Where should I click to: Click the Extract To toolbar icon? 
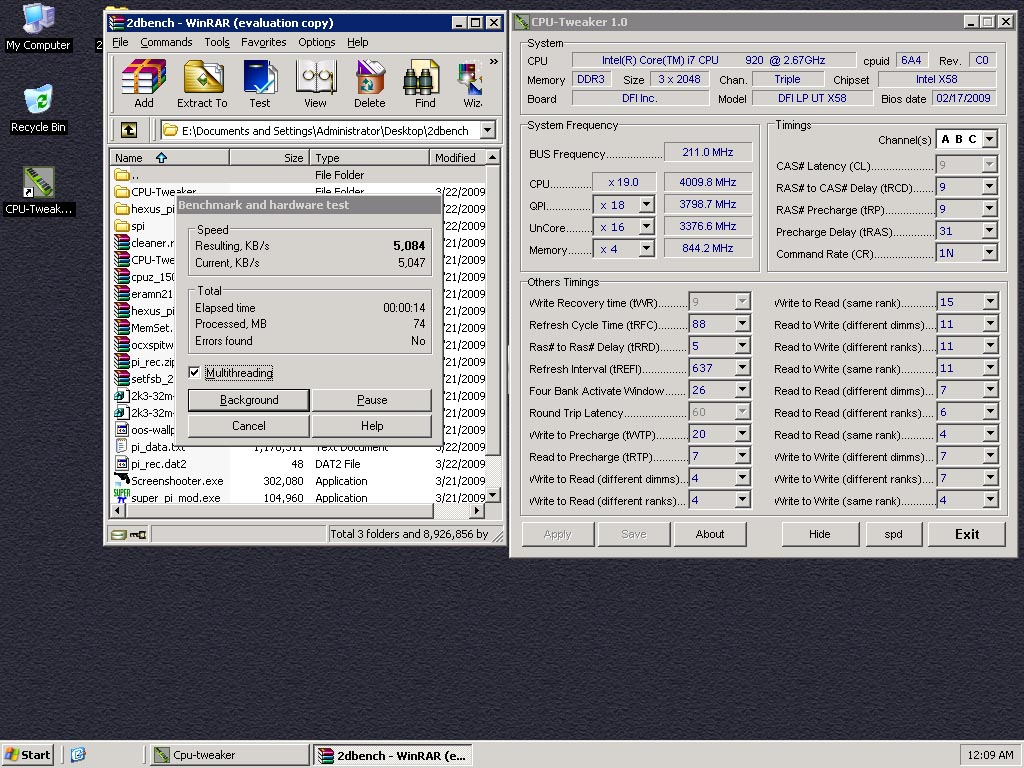click(202, 84)
